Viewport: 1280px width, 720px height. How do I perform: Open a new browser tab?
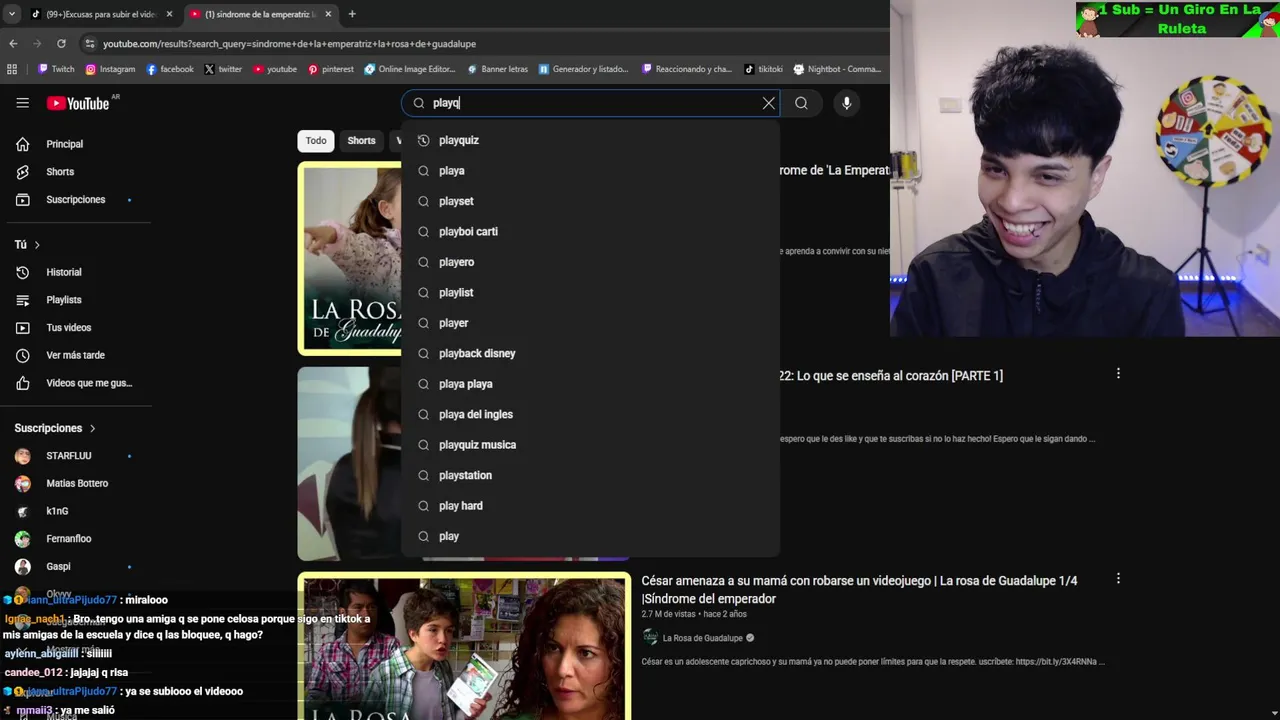pos(351,14)
